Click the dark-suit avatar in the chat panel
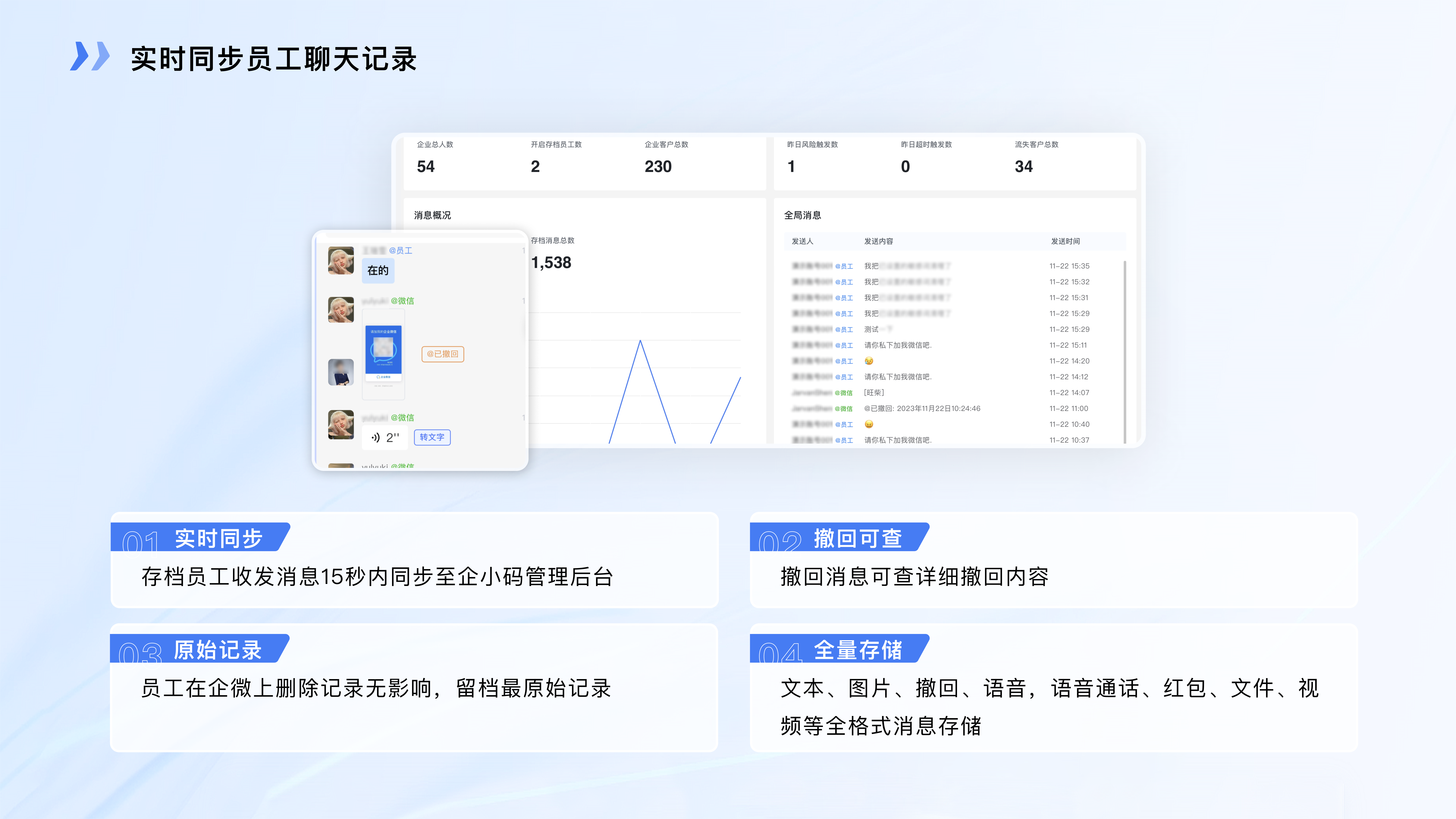The image size is (1456, 819). (x=341, y=373)
